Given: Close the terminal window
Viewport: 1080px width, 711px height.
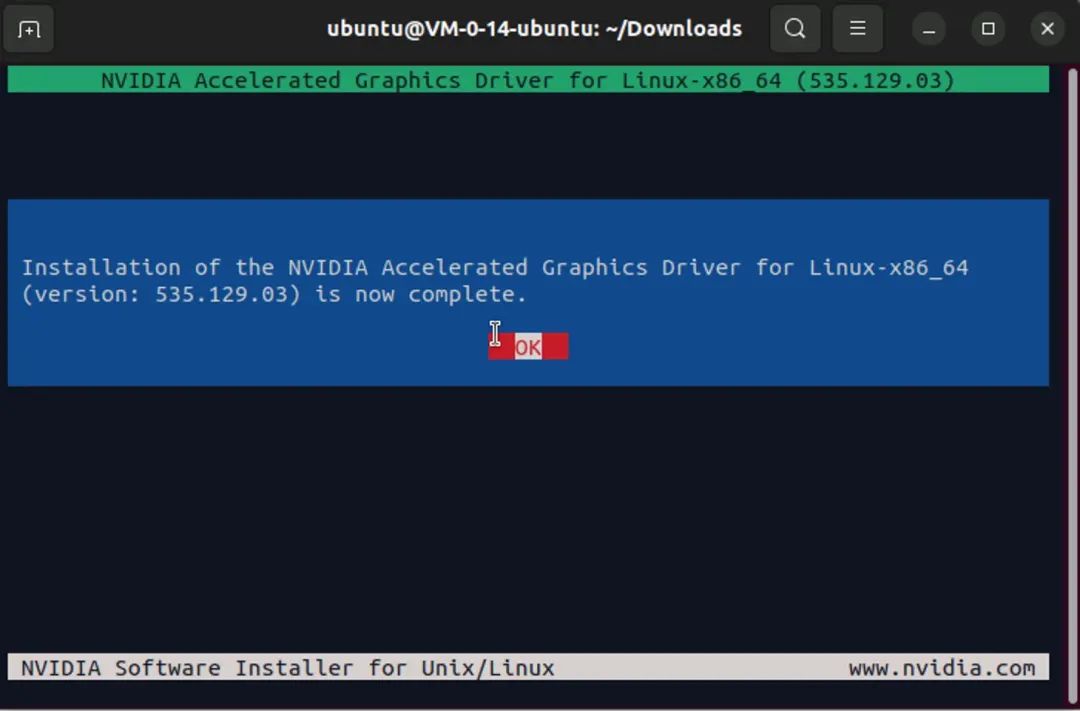Looking at the screenshot, I should [1048, 29].
